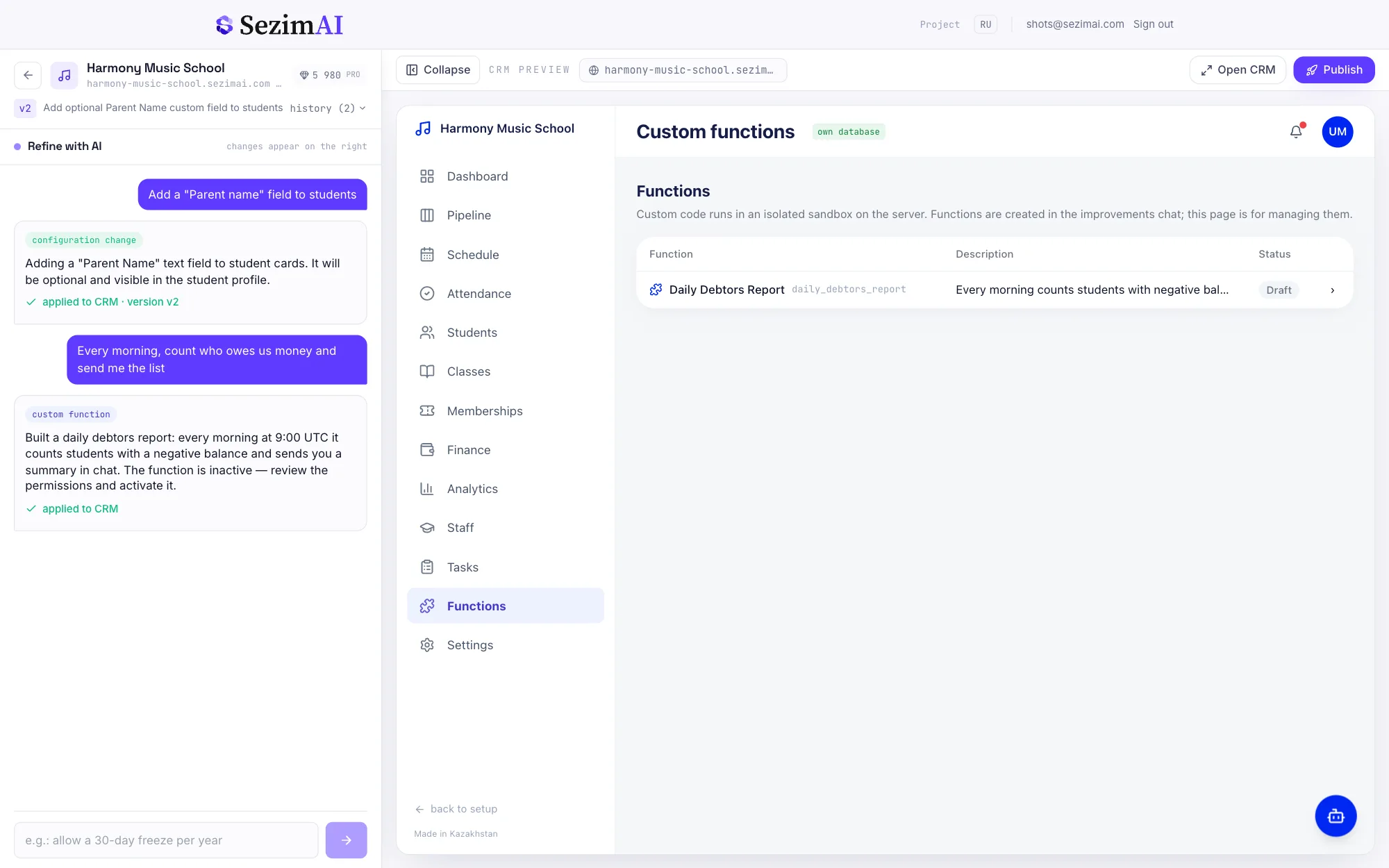The image size is (1389, 868).
Task: Click the back arrow beside the project name
Action: pyautogui.click(x=28, y=75)
